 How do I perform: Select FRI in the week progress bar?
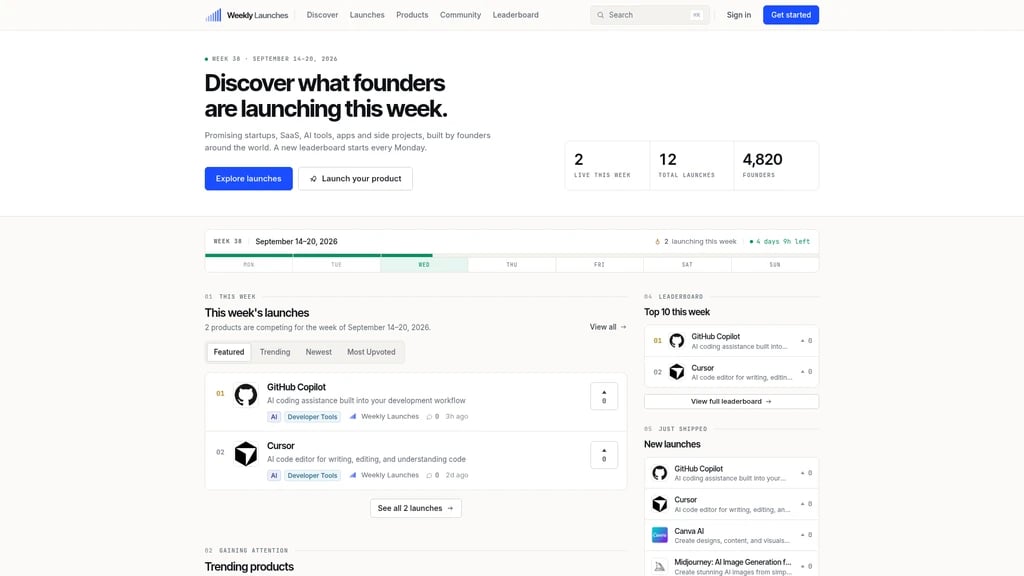pyautogui.click(x=600, y=264)
